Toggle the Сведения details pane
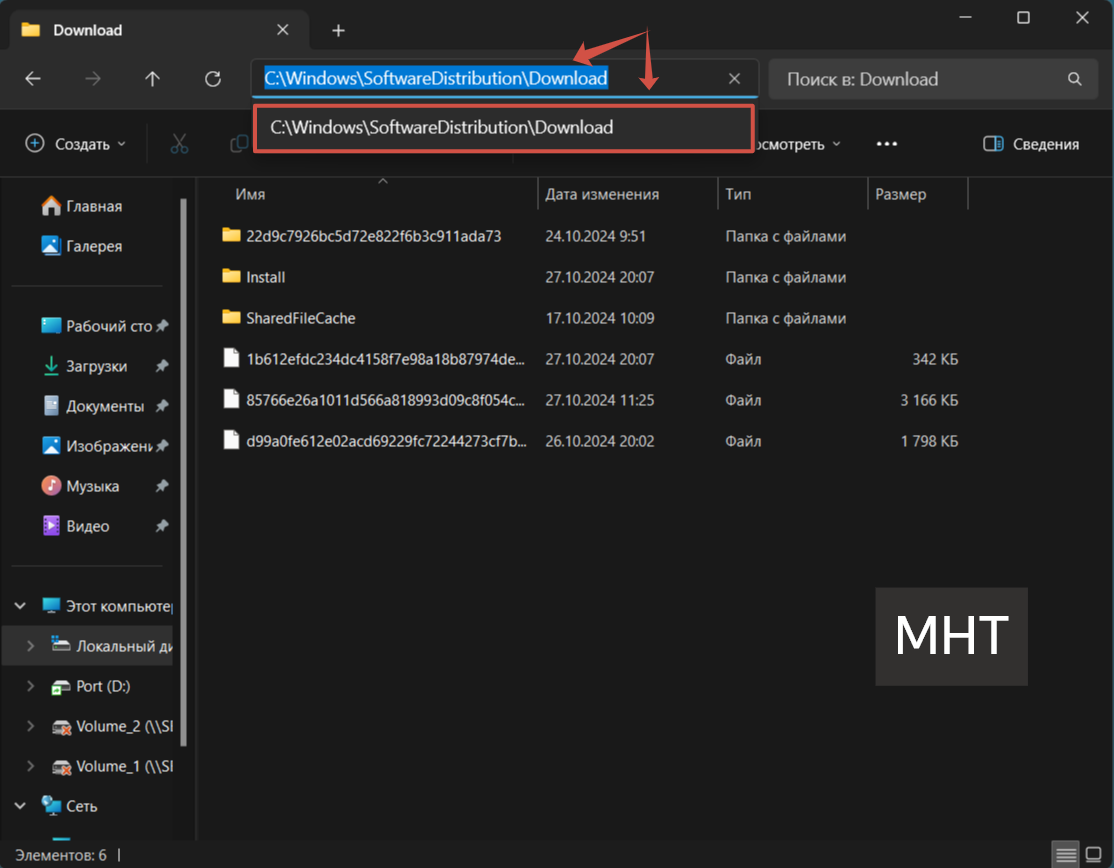The width and height of the screenshot is (1114, 868). coord(1031,144)
